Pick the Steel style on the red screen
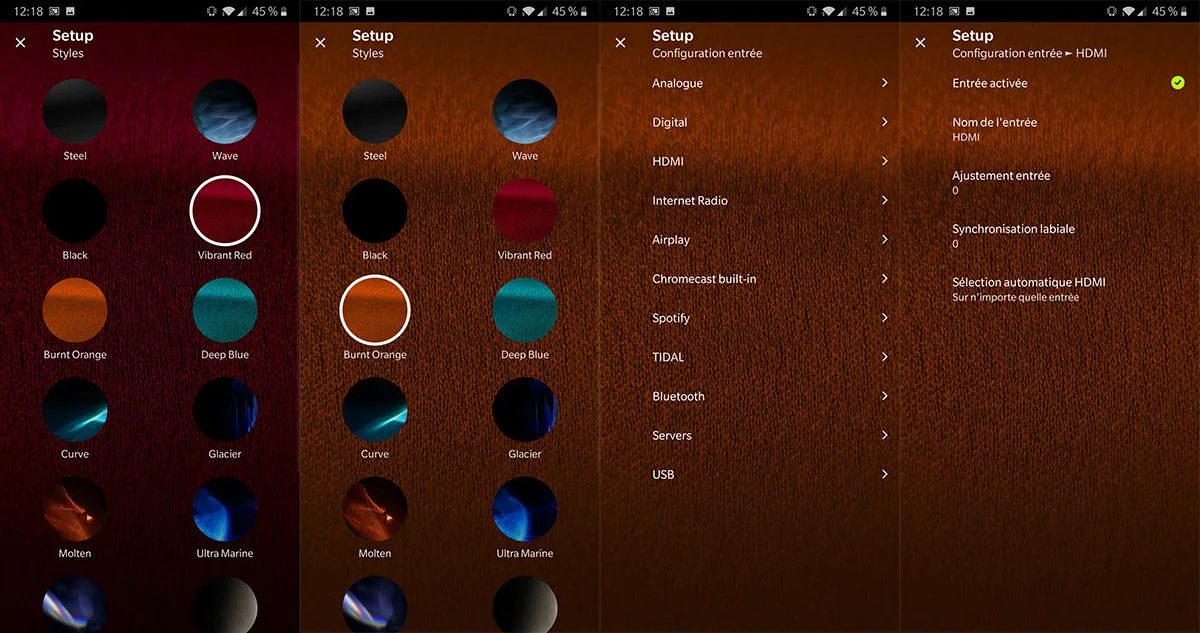 tap(75, 112)
